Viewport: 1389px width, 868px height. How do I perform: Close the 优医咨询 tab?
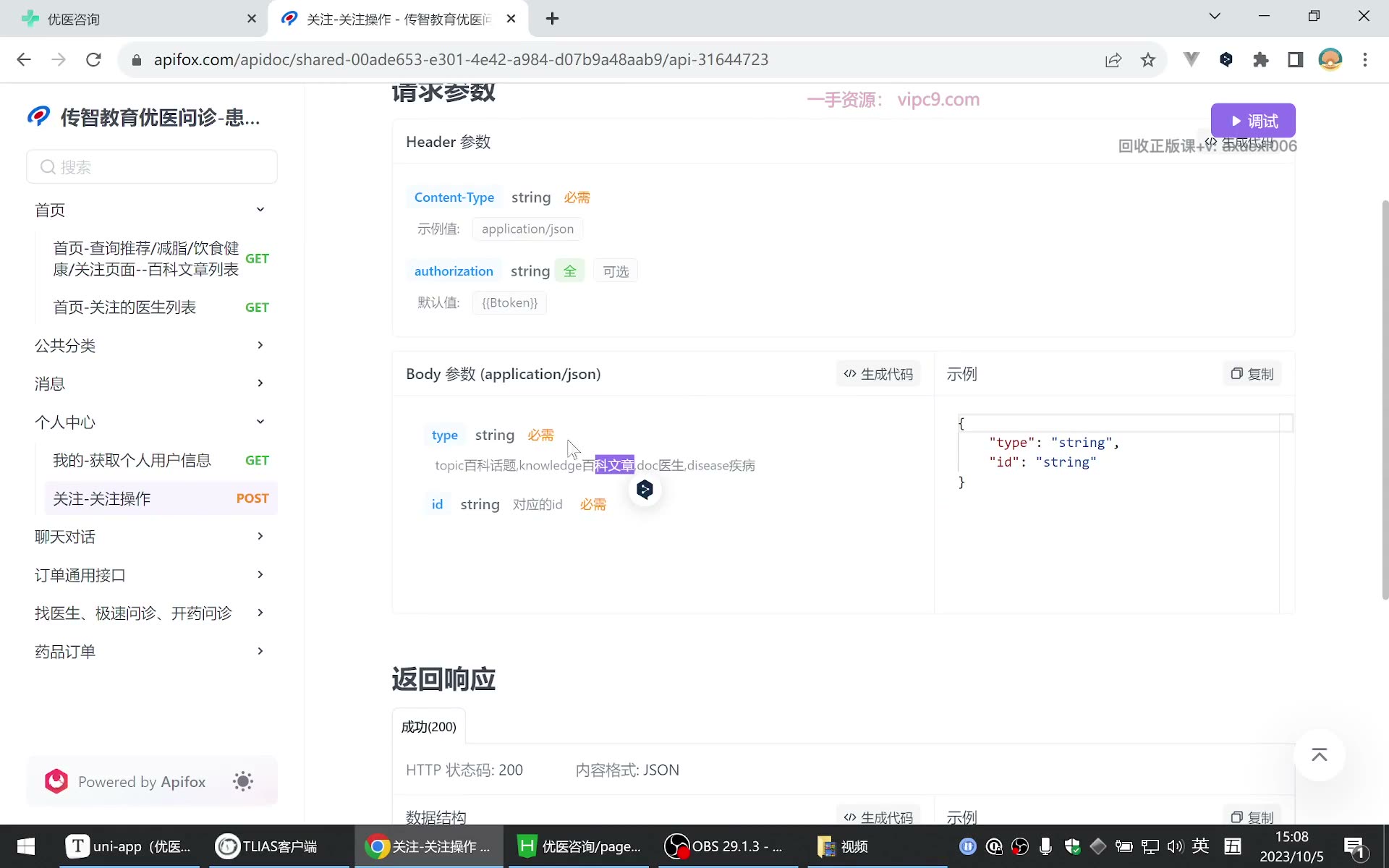(x=252, y=19)
